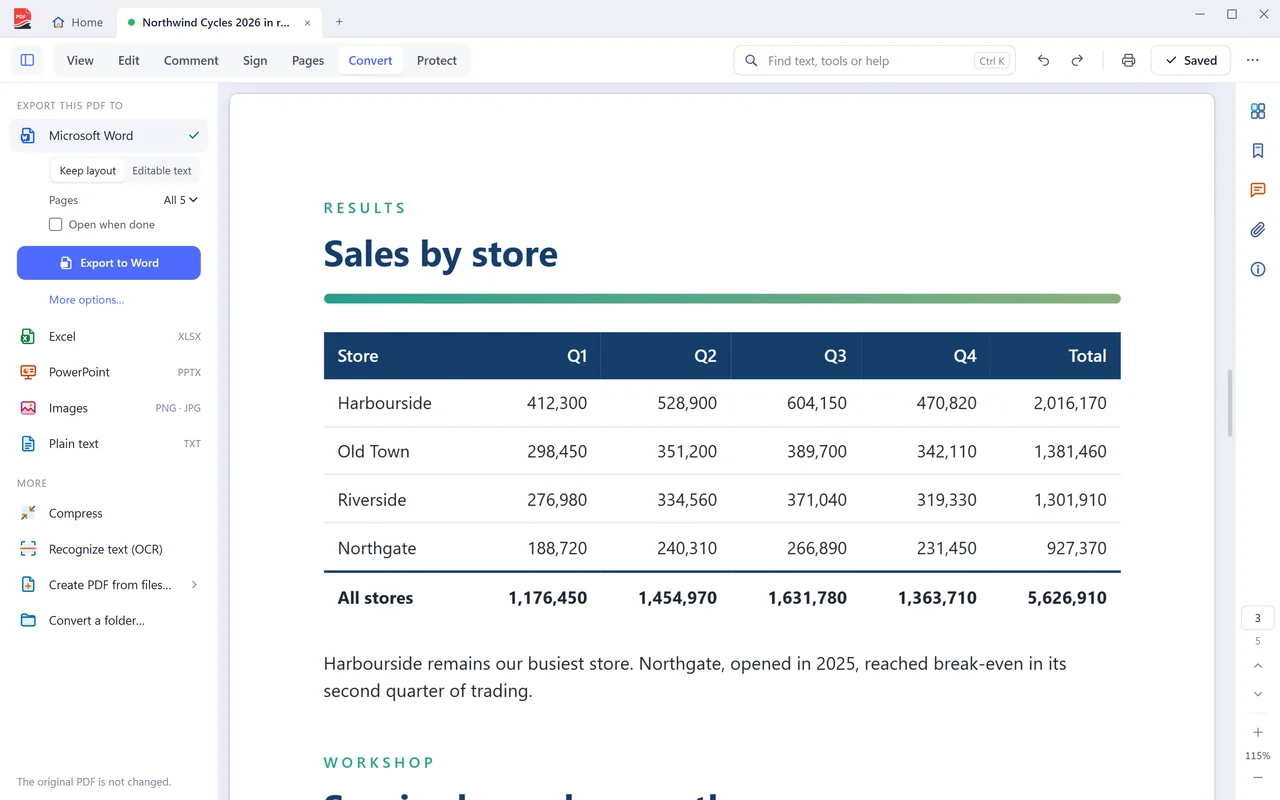Image resolution: width=1280 pixels, height=800 pixels.
Task: Open the comments panel icon
Action: coord(1258,190)
